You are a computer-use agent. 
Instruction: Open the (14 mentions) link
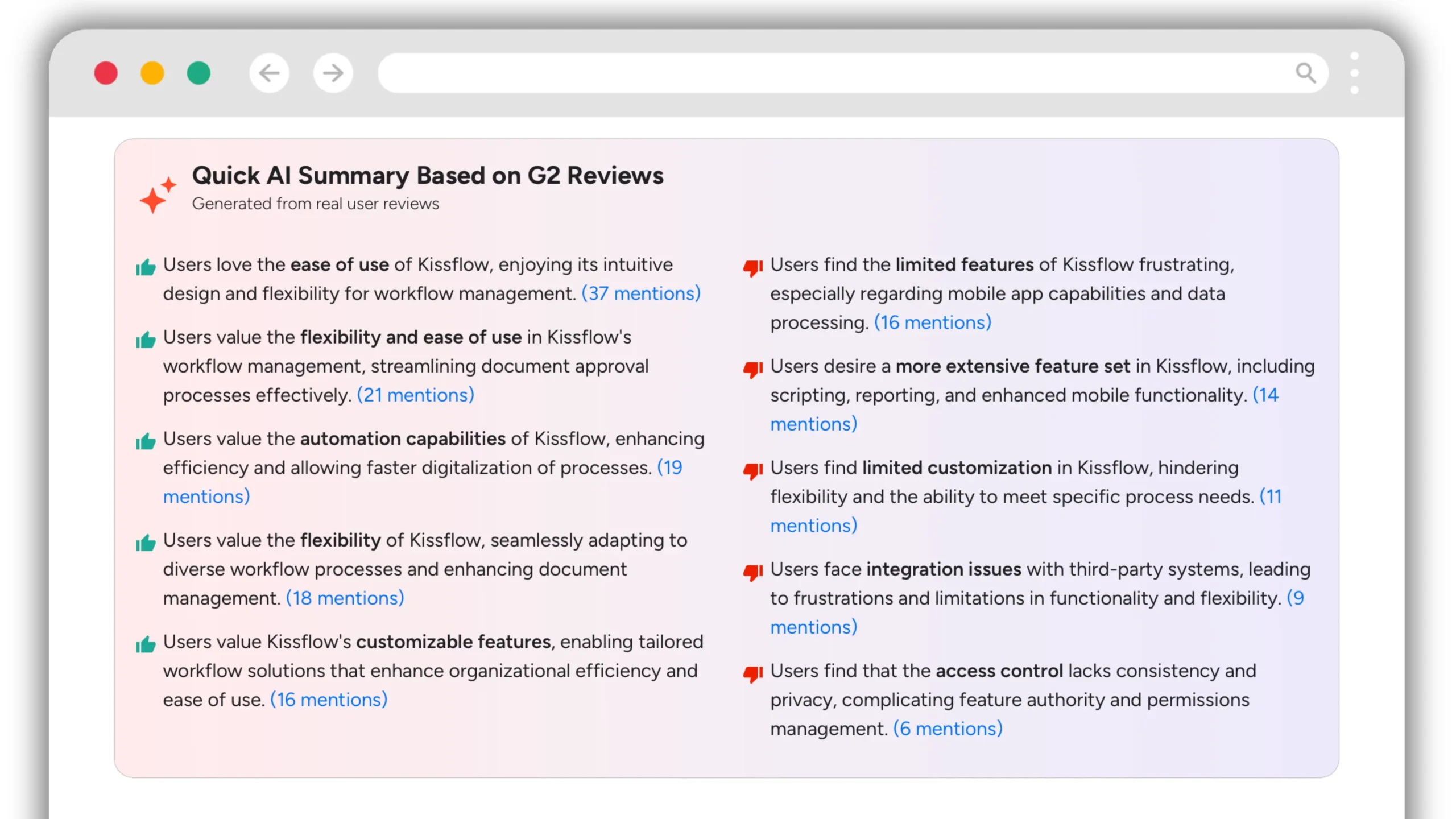[x=1265, y=395]
